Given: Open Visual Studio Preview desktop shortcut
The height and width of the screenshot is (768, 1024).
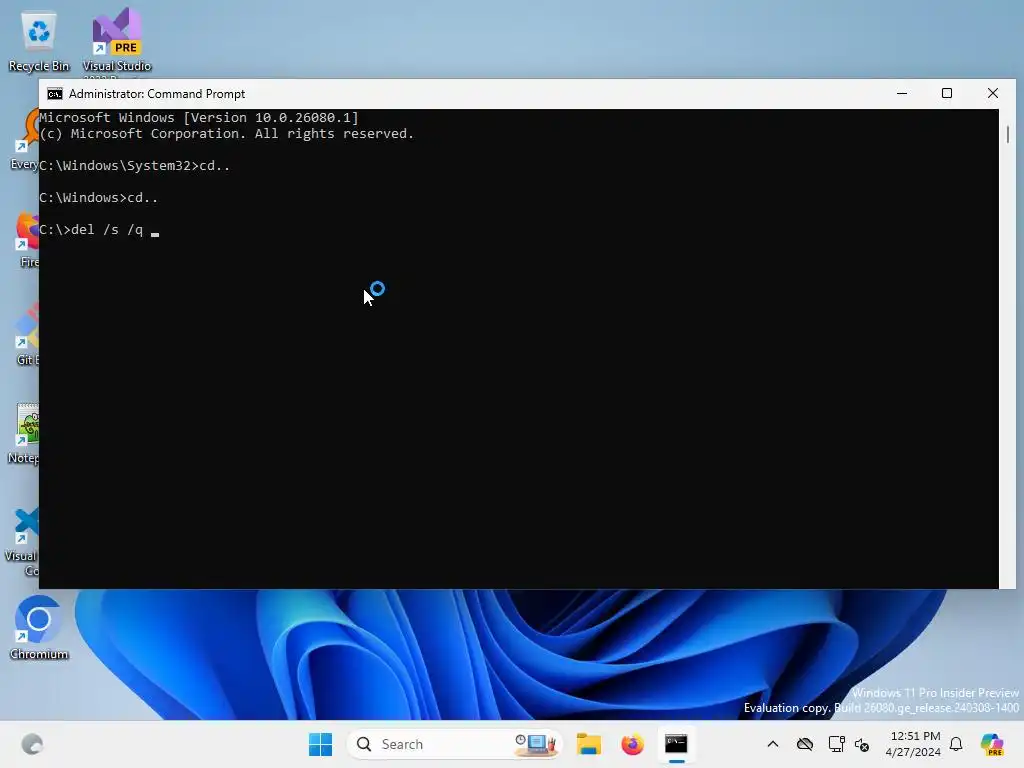Looking at the screenshot, I should (117, 41).
